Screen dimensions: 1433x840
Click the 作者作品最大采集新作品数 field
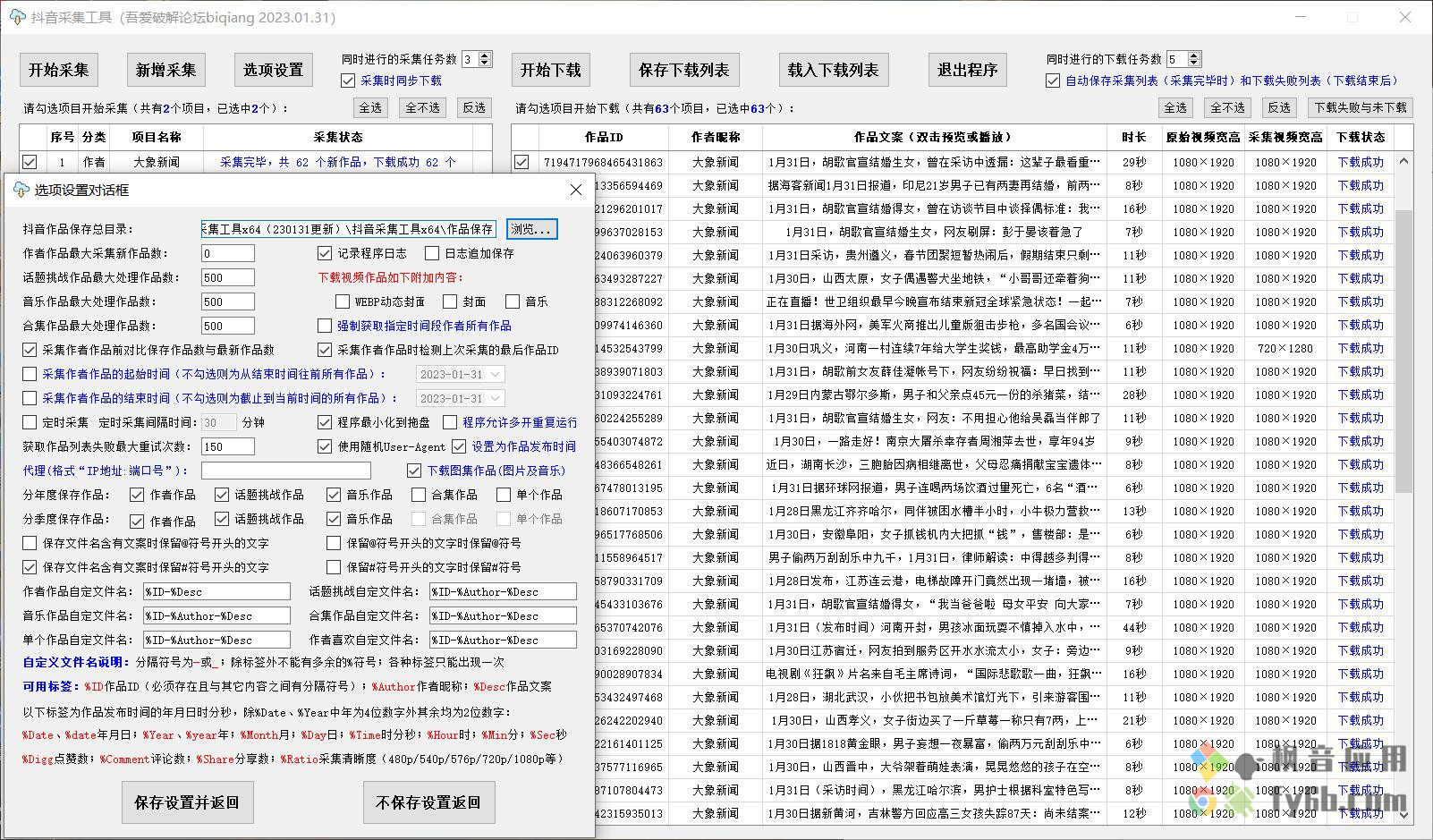coord(228,253)
